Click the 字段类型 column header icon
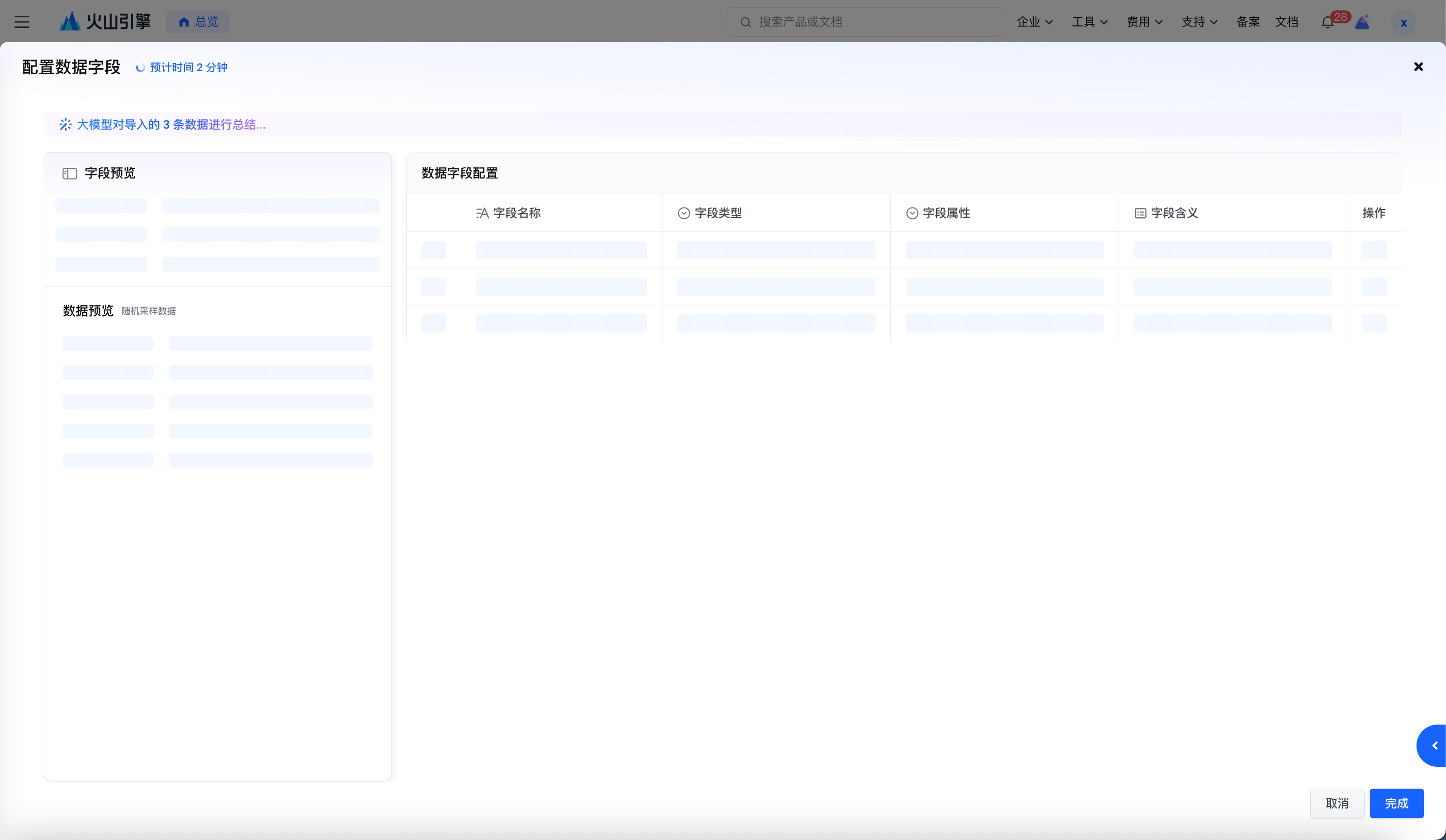This screenshot has width=1446, height=840. [x=683, y=214]
